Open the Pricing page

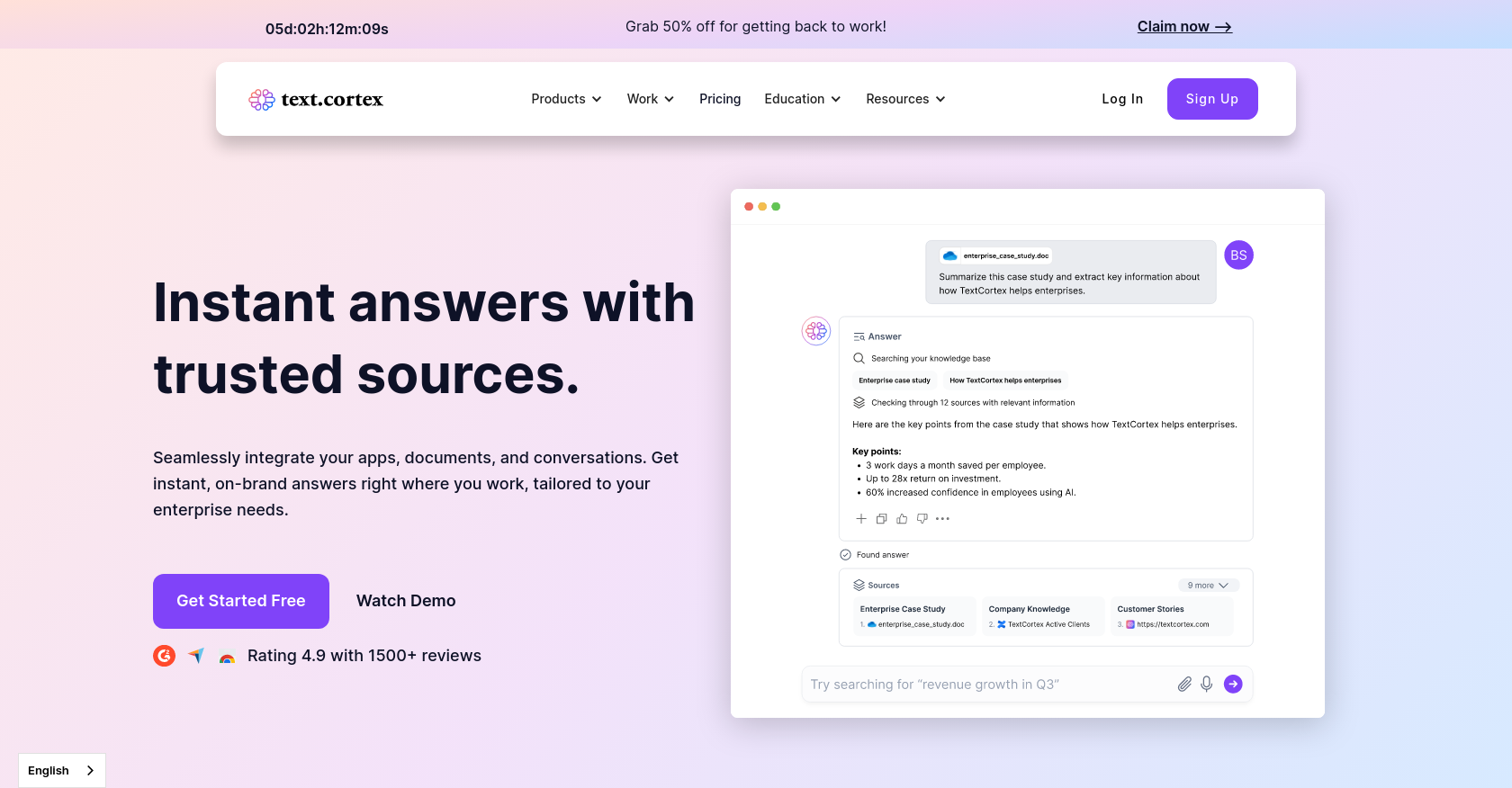tap(720, 99)
